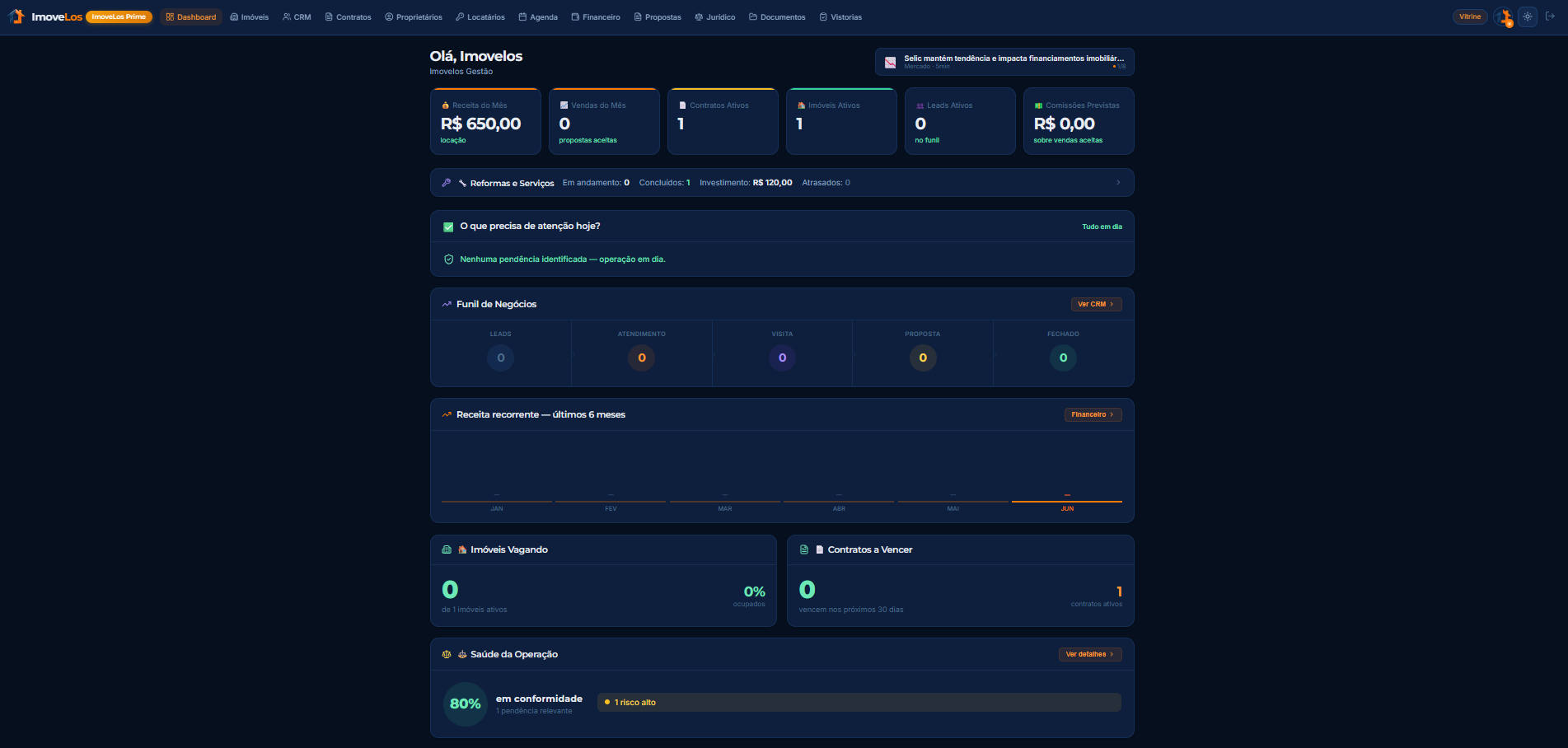Open Contratos in the navigation bar

pyautogui.click(x=349, y=16)
